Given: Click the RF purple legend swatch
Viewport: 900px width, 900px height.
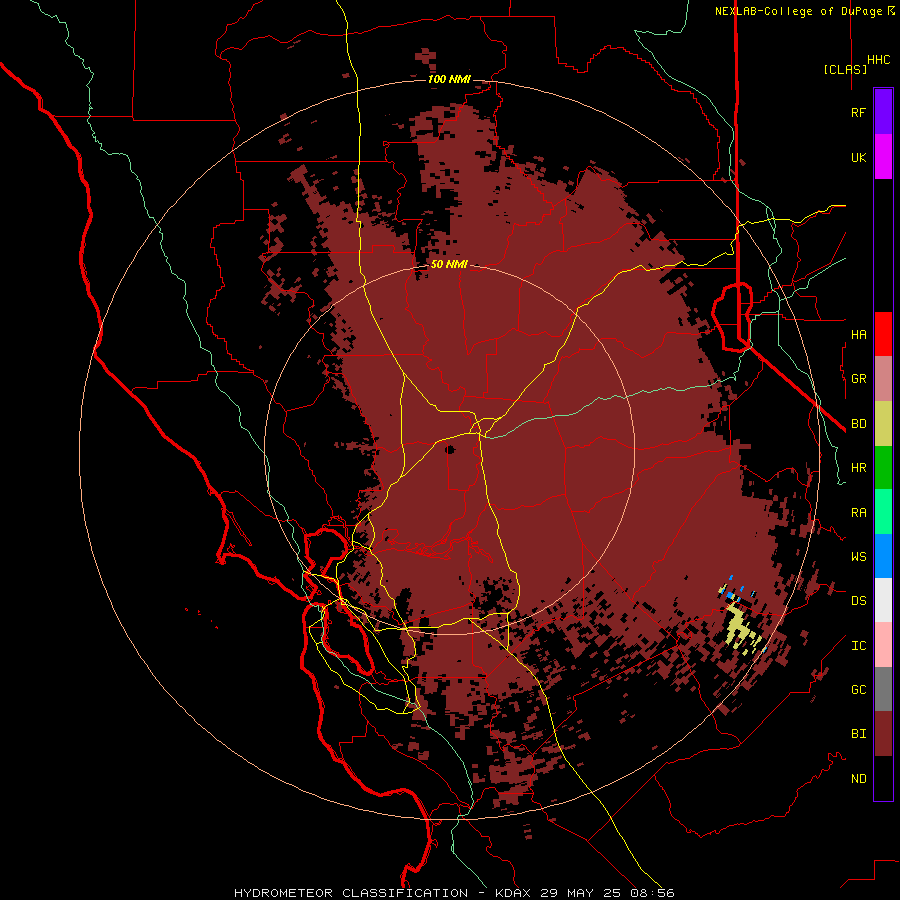Looking at the screenshot, I should [x=883, y=112].
